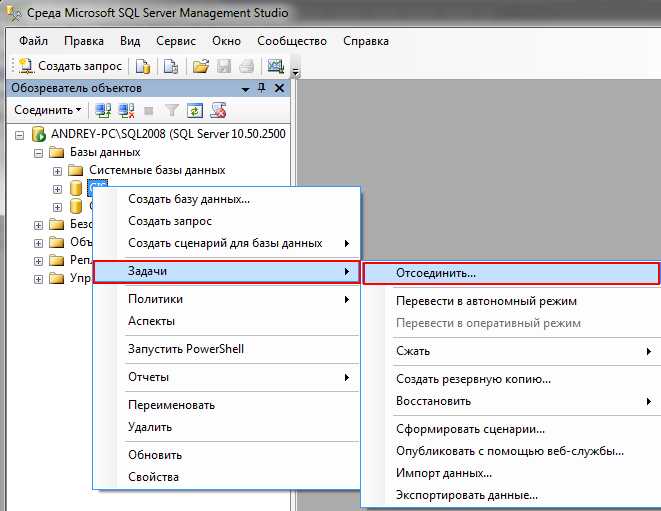Image resolution: width=661 pixels, height=511 pixels.
Task: Collapse the ANDREY-PC server node
Action: pos(22,135)
